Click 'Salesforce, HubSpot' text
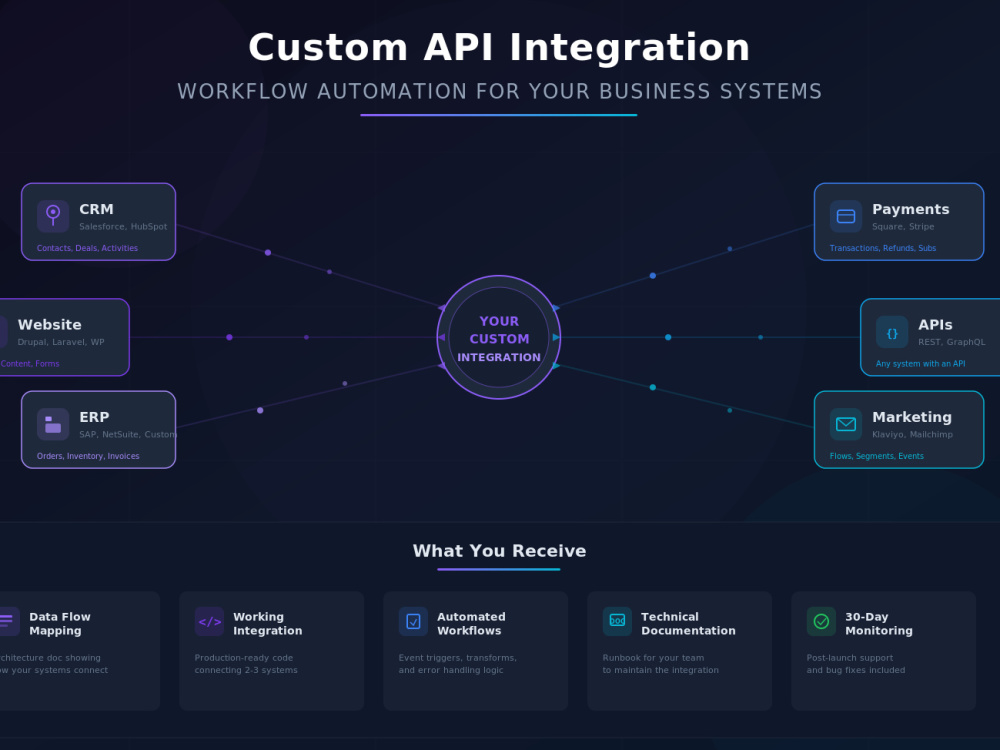The width and height of the screenshot is (1000, 750). (123, 226)
